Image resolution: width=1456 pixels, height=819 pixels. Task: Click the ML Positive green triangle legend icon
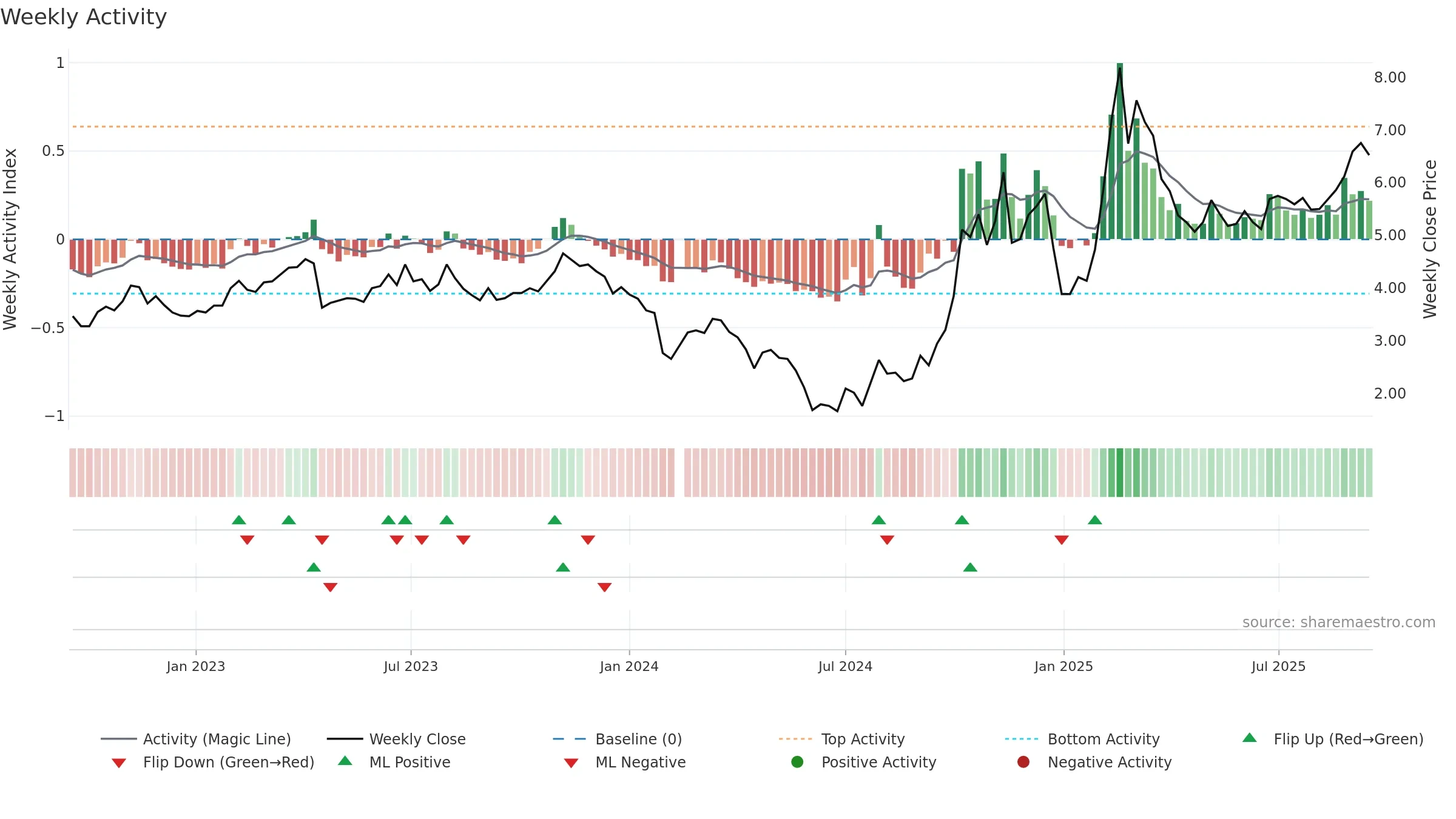point(345,761)
